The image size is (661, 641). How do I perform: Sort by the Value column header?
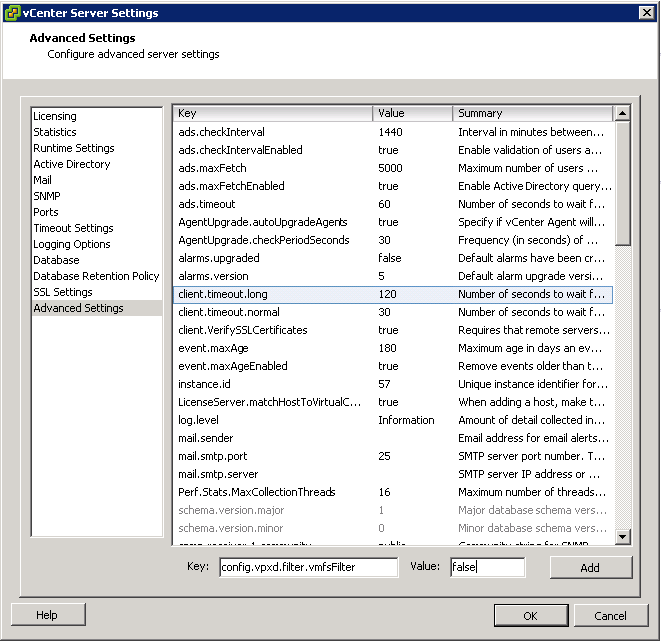(x=413, y=113)
